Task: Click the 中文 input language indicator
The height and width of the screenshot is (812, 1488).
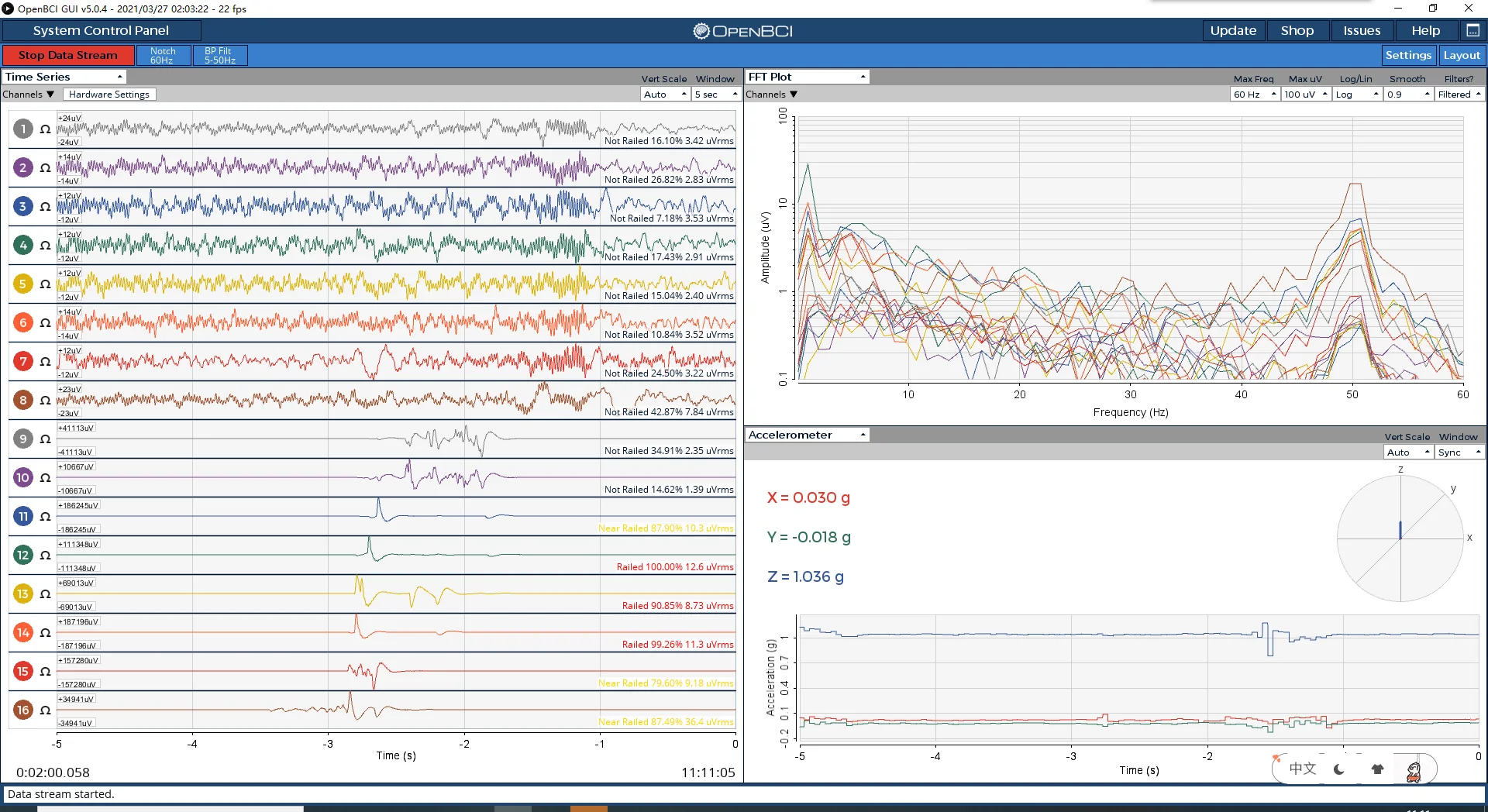Action: click(1303, 769)
